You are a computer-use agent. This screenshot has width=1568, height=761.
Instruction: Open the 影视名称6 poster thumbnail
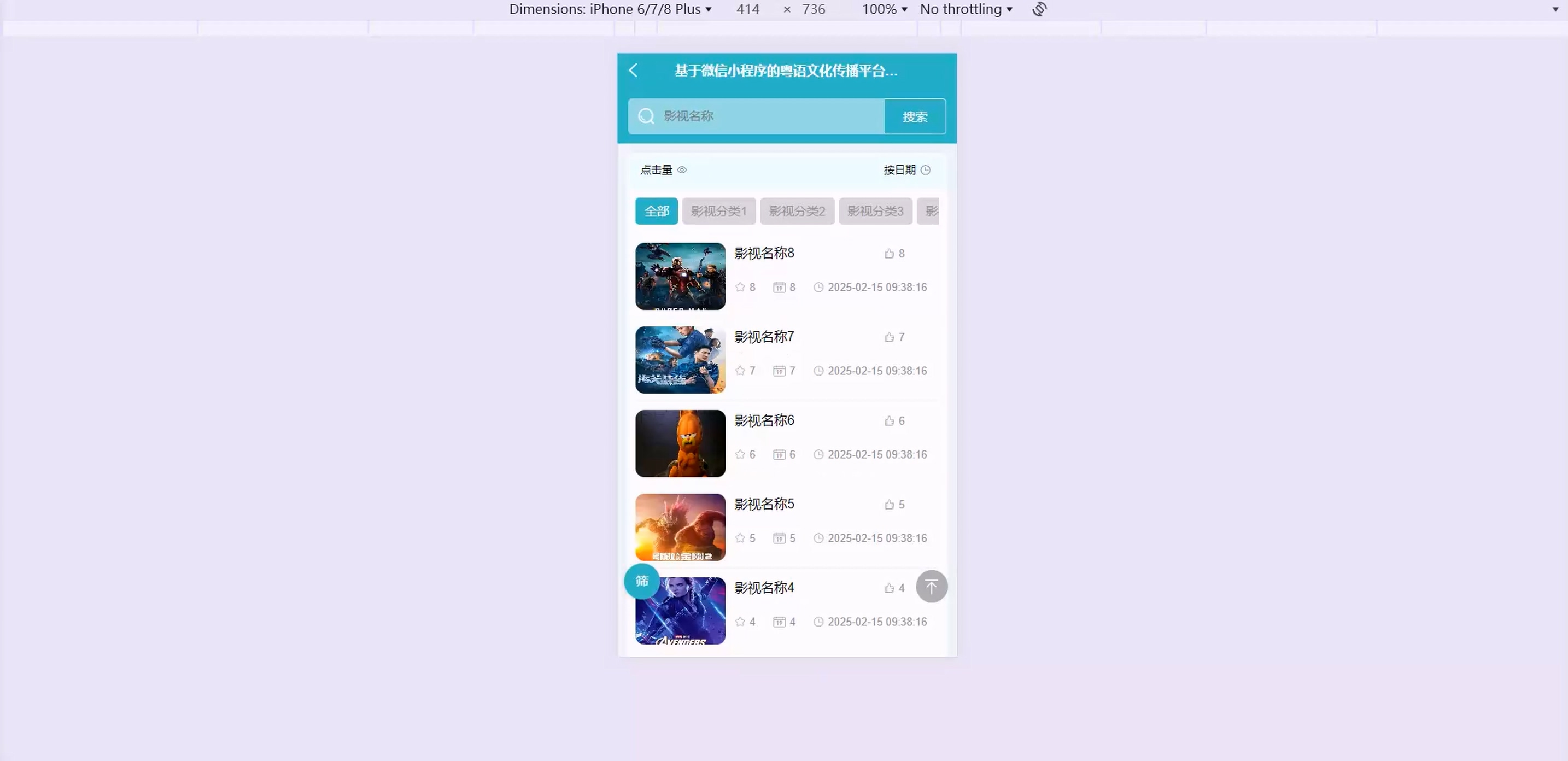click(680, 443)
